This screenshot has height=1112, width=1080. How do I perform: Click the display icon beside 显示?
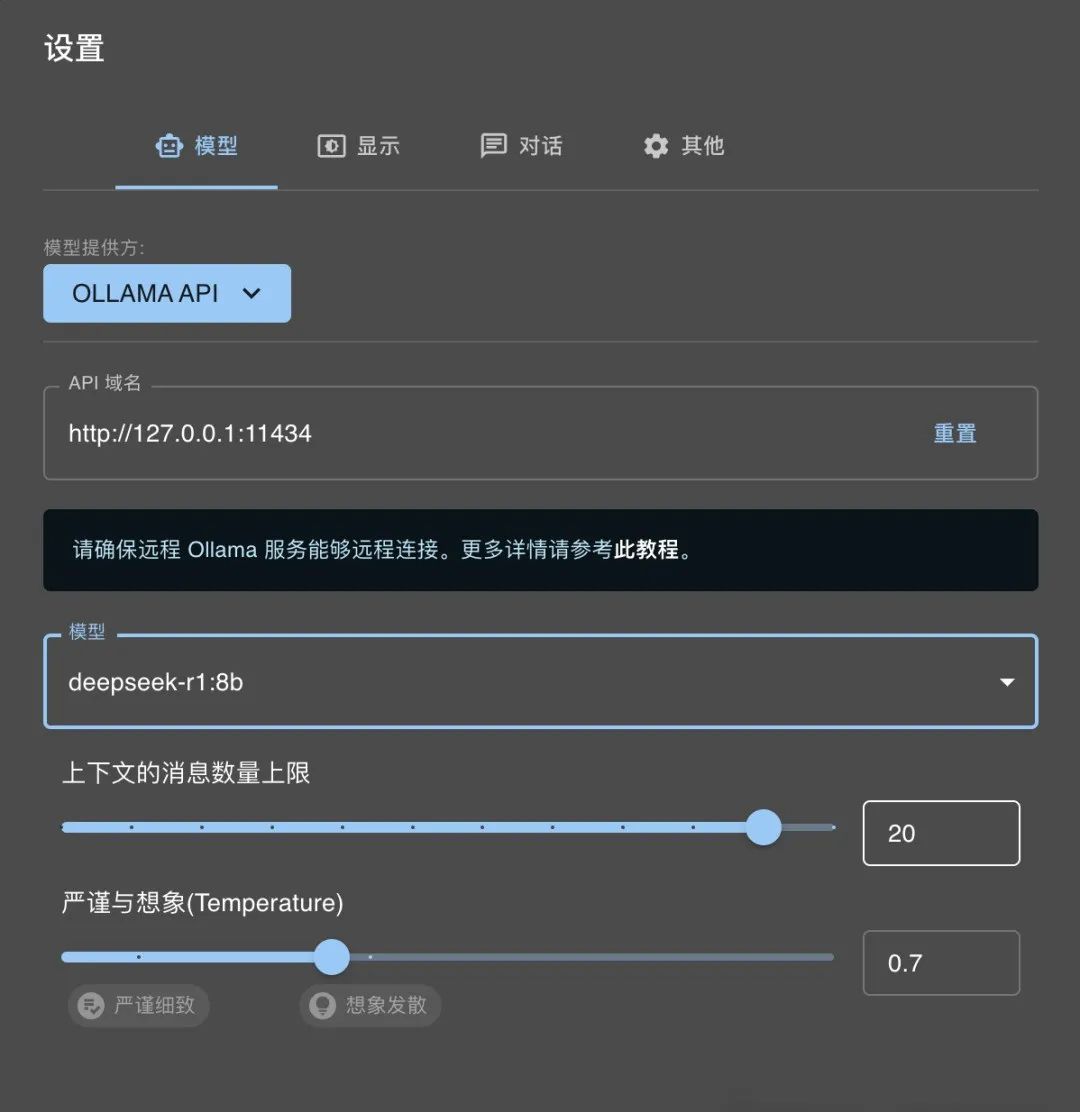pos(331,146)
